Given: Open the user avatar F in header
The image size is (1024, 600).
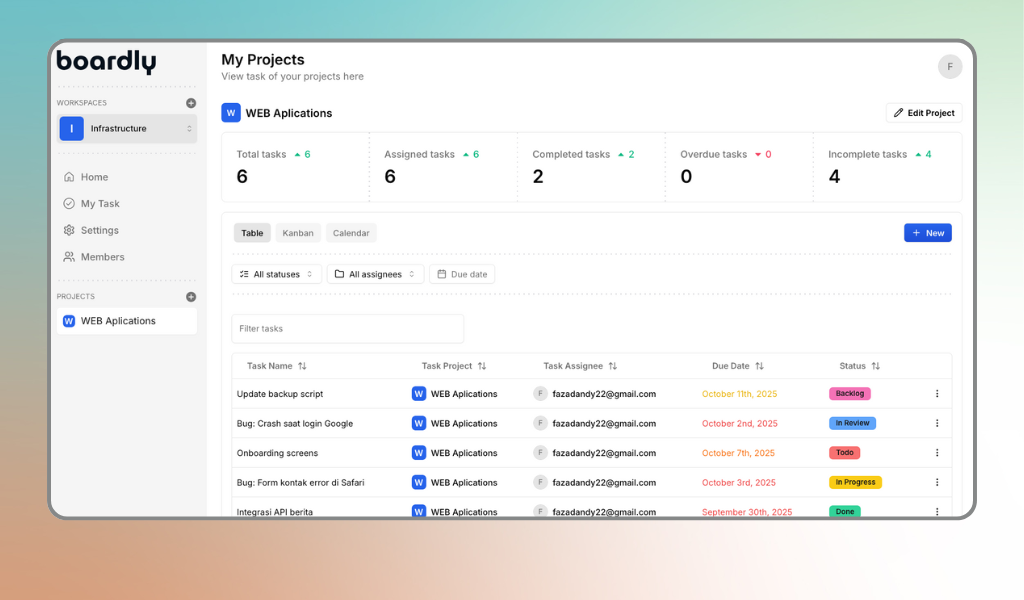Looking at the screenshot, I should [949, 67].
